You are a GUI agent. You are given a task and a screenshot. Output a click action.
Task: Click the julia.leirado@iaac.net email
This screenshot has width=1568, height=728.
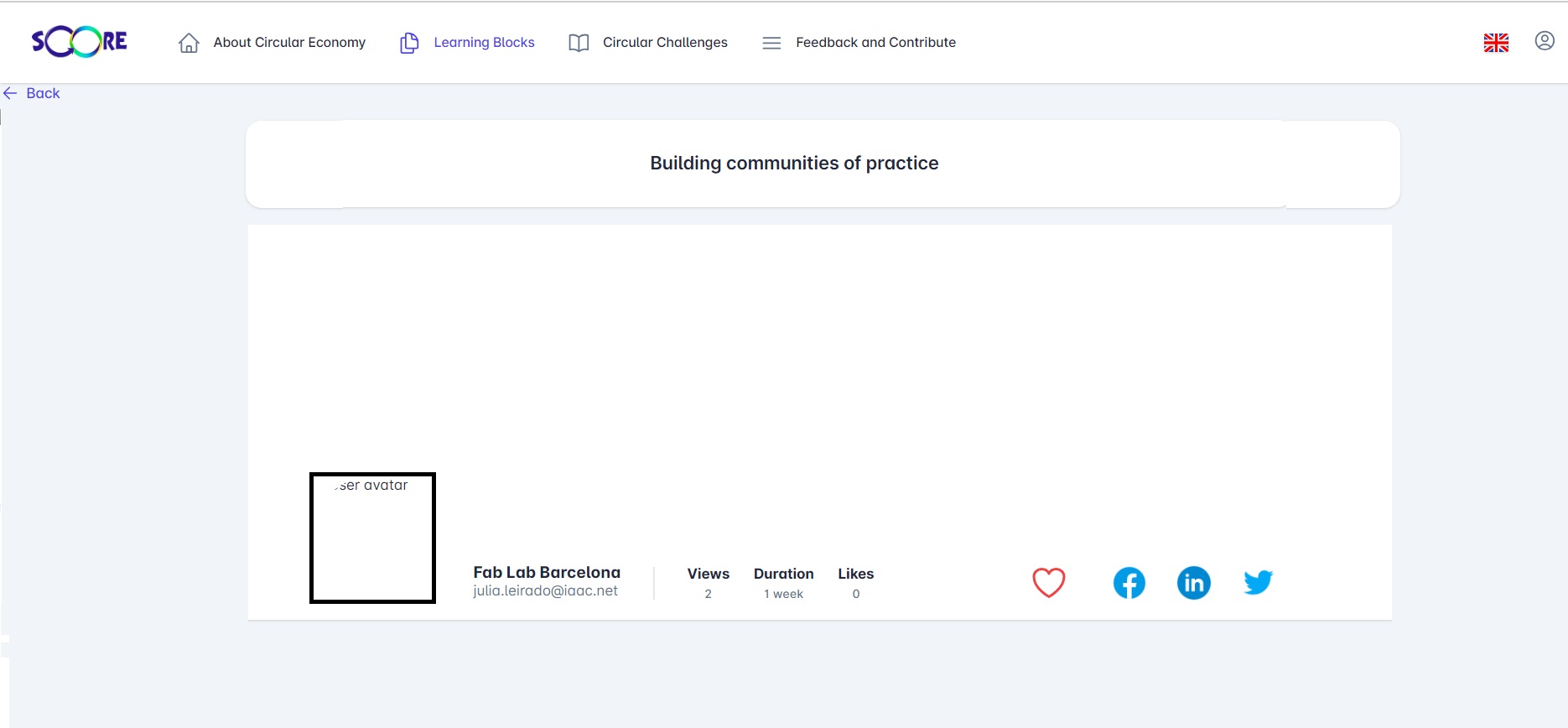pos(545,591)
